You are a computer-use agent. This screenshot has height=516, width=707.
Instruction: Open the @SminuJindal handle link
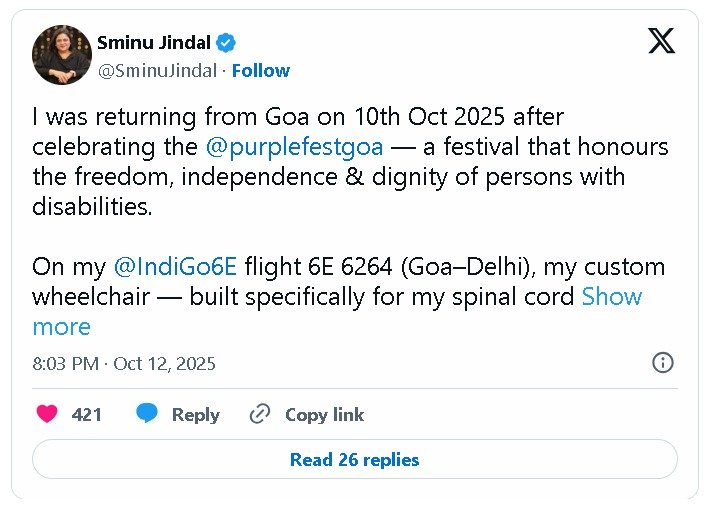coord(157,70)
